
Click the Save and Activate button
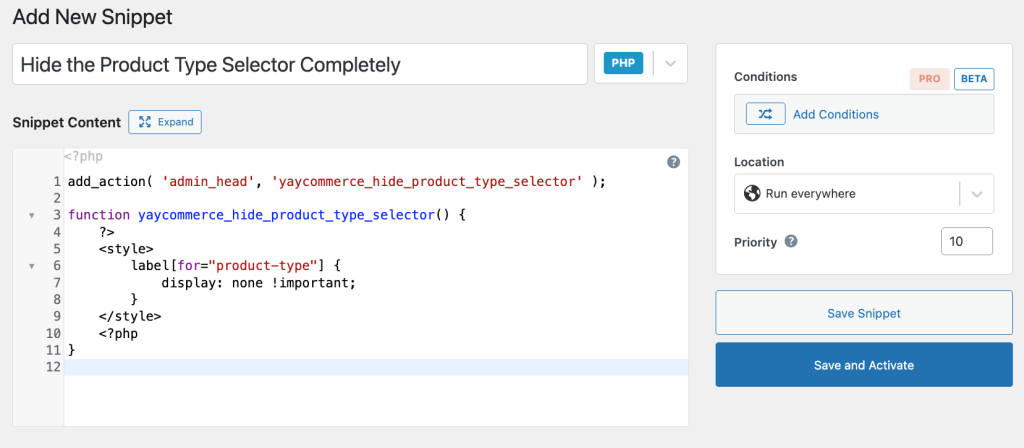pyautogui.click(x=863, y=365)
